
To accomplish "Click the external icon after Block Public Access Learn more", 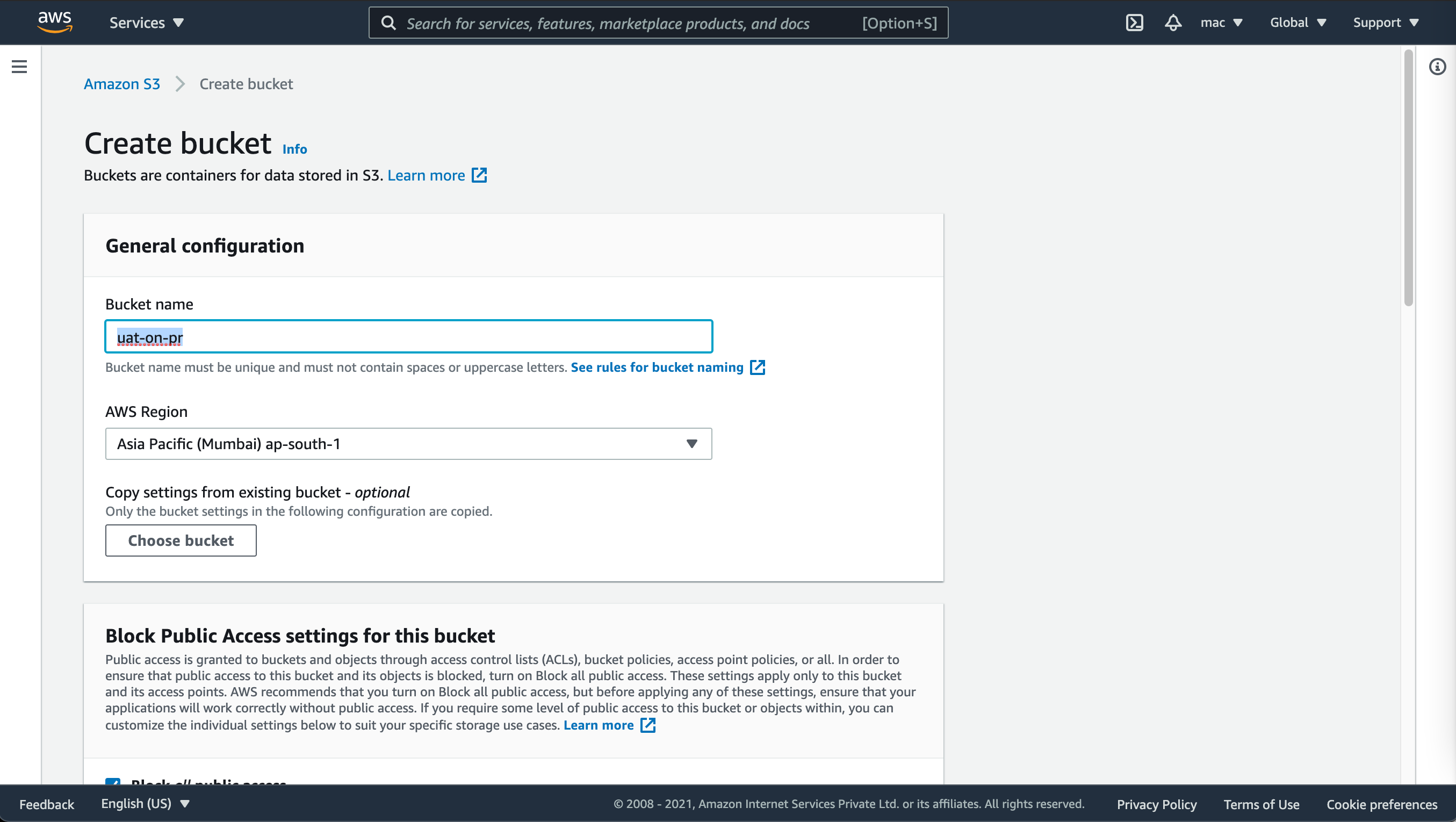I will pos(648,725).
